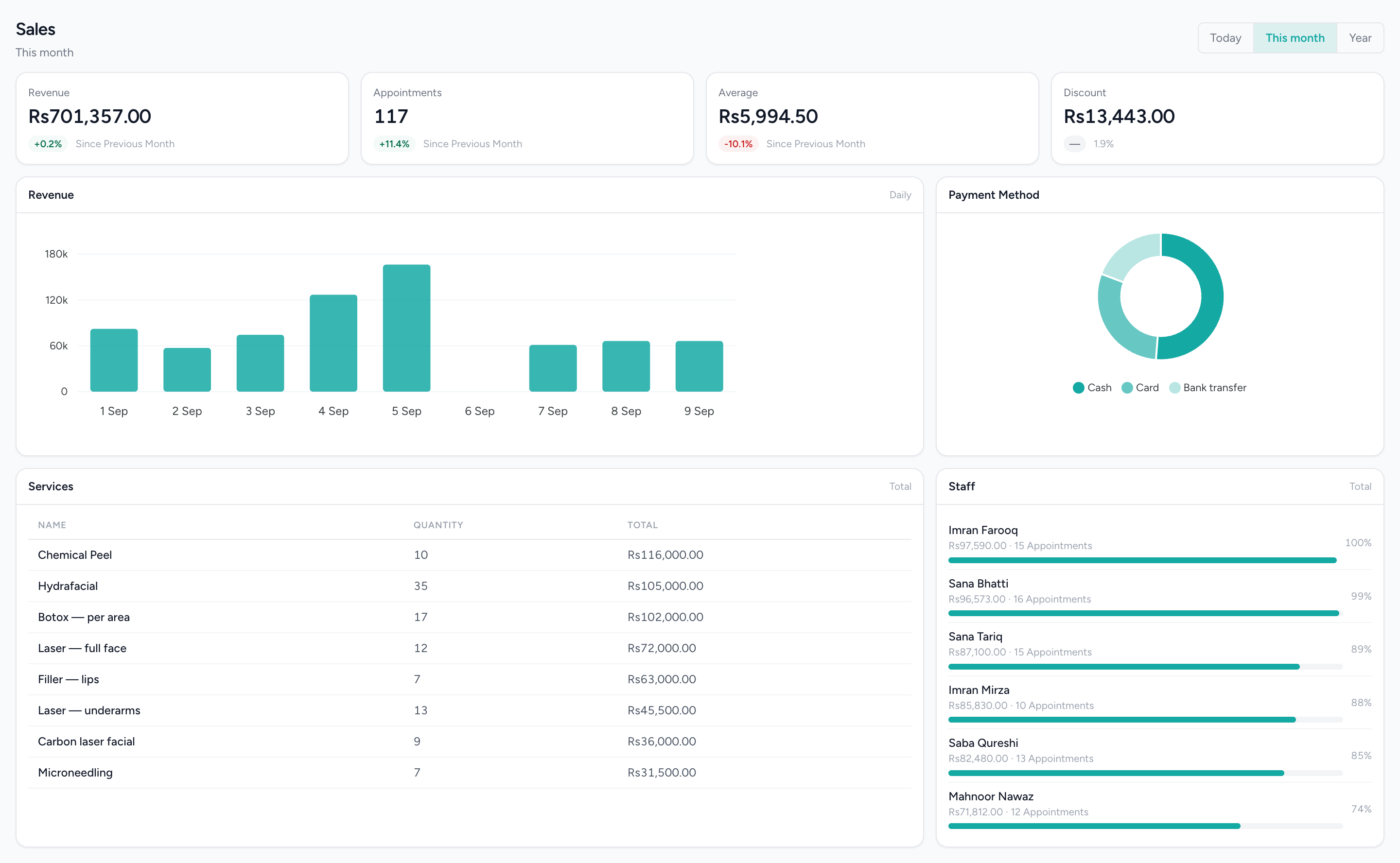Click Chemical Peel total Rs116,000.00
The height and width of the screenshot is (863, 1400).
(665, 555)
